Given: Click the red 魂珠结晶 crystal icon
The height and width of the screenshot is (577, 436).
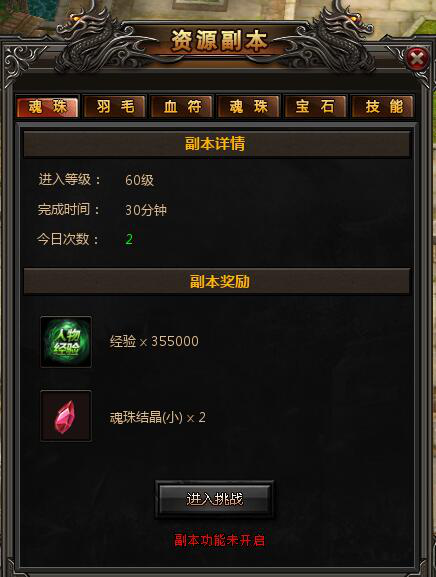Looking at the screenshot, I should [x=66, y=416].
